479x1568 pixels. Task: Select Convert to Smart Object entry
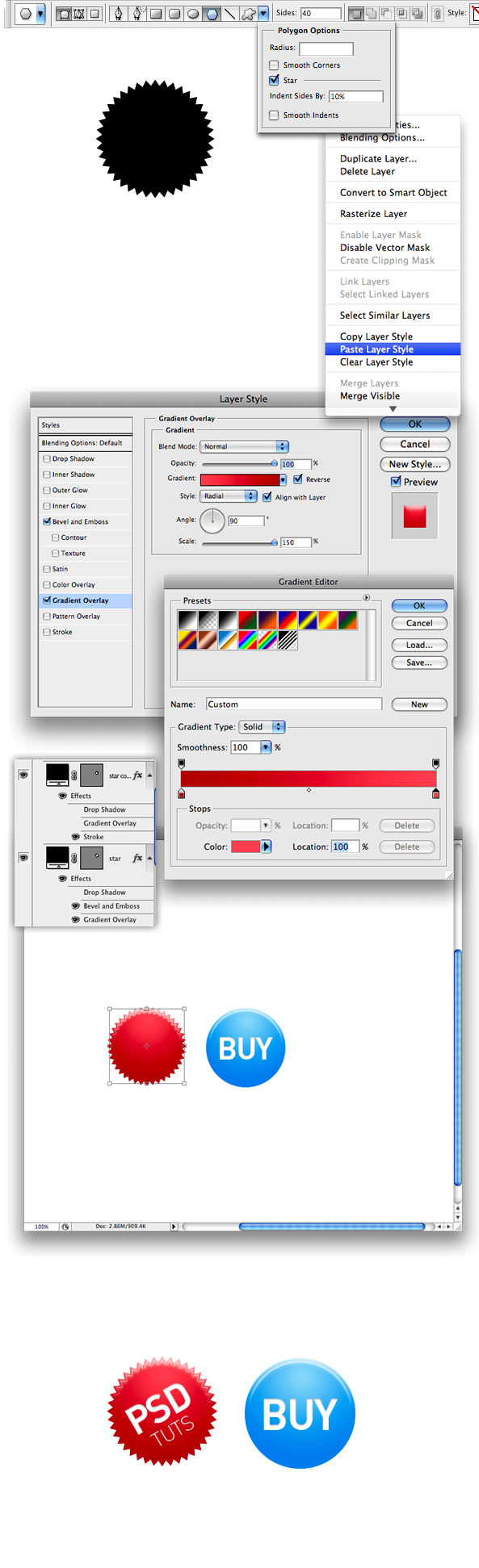click(393, 192)
